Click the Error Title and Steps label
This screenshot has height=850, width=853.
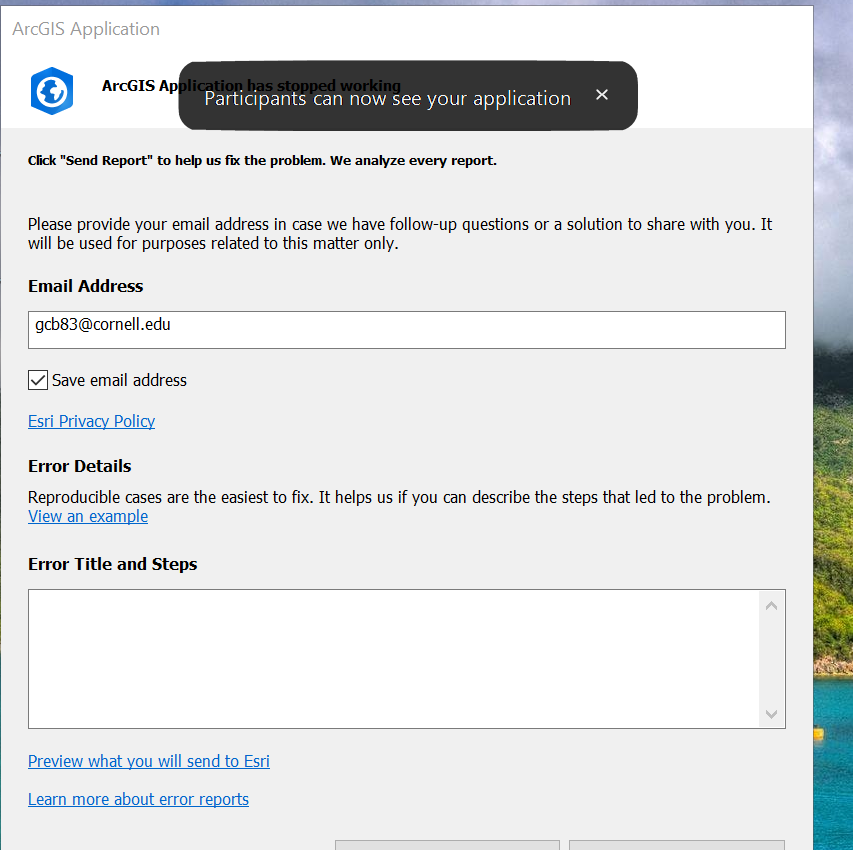click(113, 564)
